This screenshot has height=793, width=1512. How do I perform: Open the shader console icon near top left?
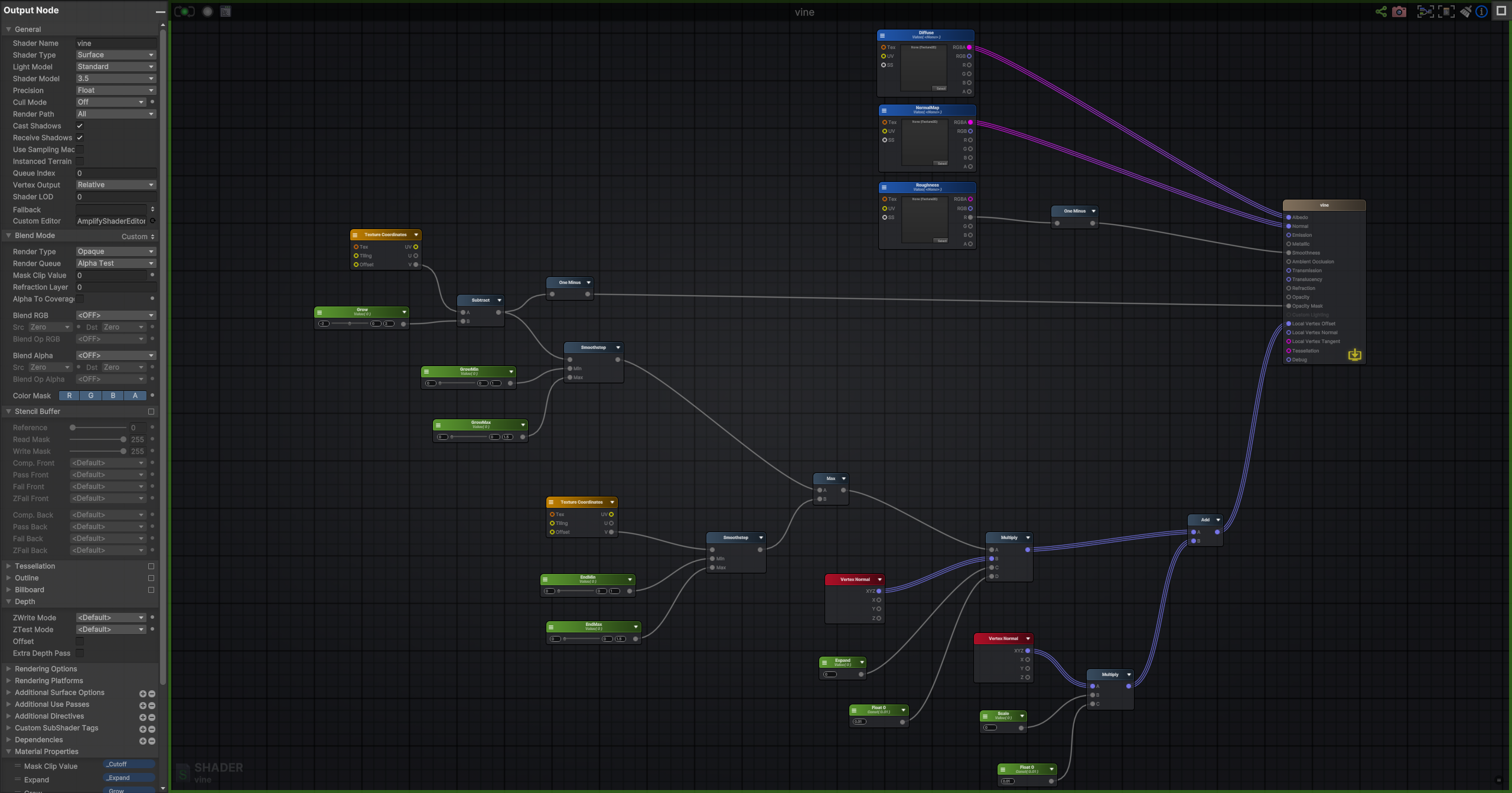click(x=225, y=11)
